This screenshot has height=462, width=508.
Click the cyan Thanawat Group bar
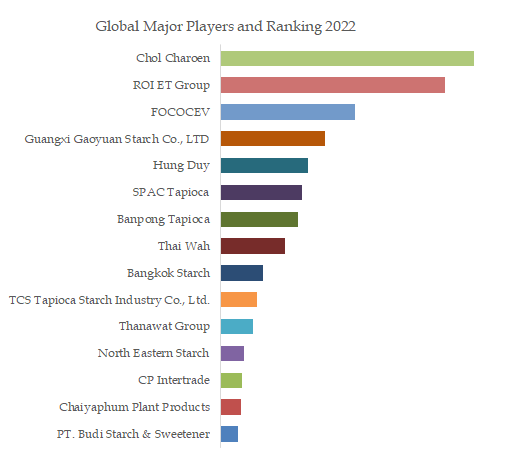coord(237,327)
